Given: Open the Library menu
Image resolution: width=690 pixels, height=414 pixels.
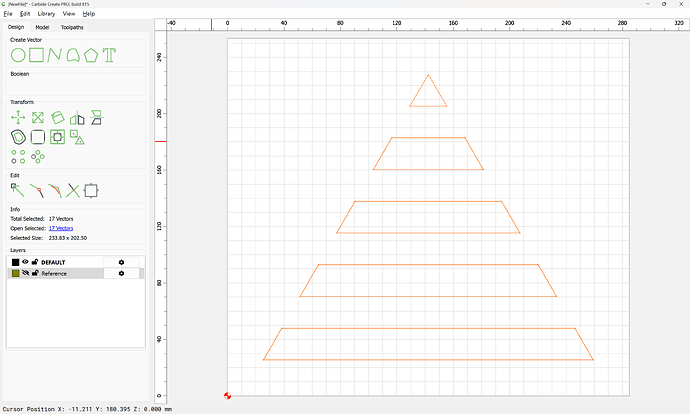Looking at the screenshot, I should [46, 14].
